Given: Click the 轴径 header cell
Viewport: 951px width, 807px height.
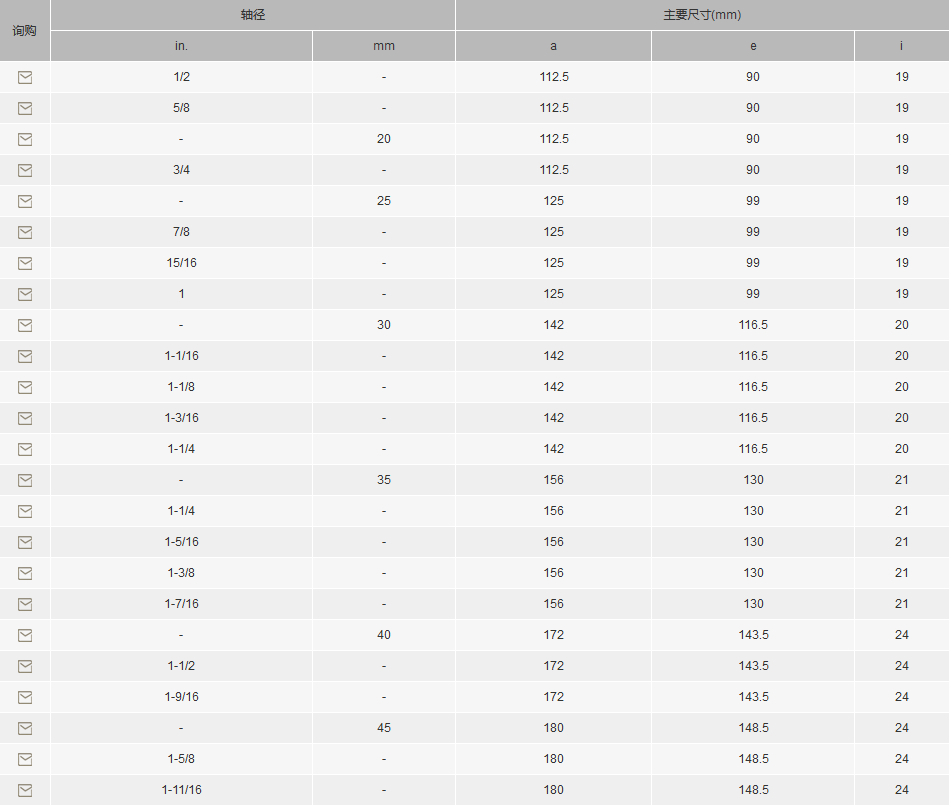Looking at the screenshot, I should click(x=253, y=15).
